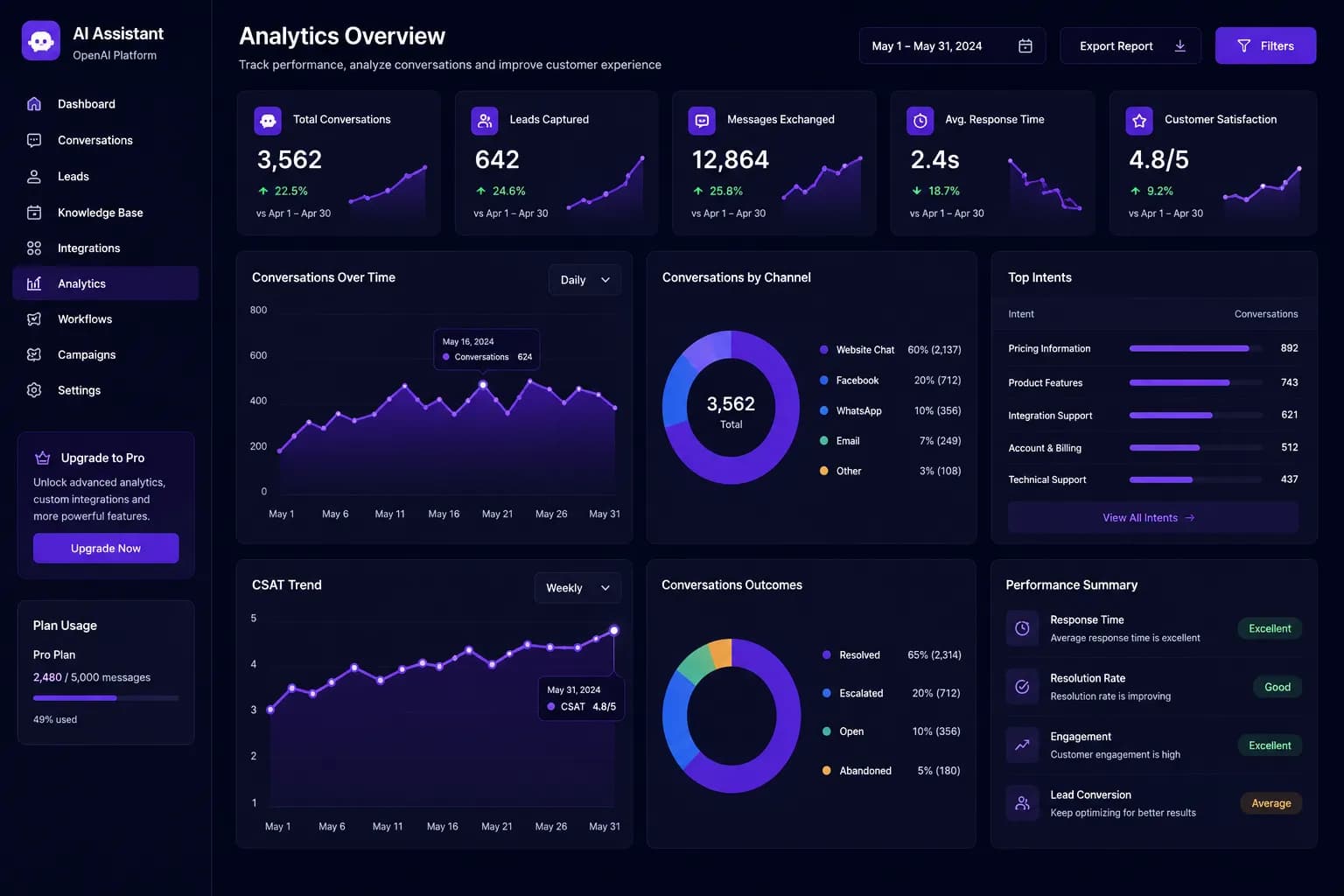Click the download icon on Export Report
1344x896 pixels.
[1180, 45]
